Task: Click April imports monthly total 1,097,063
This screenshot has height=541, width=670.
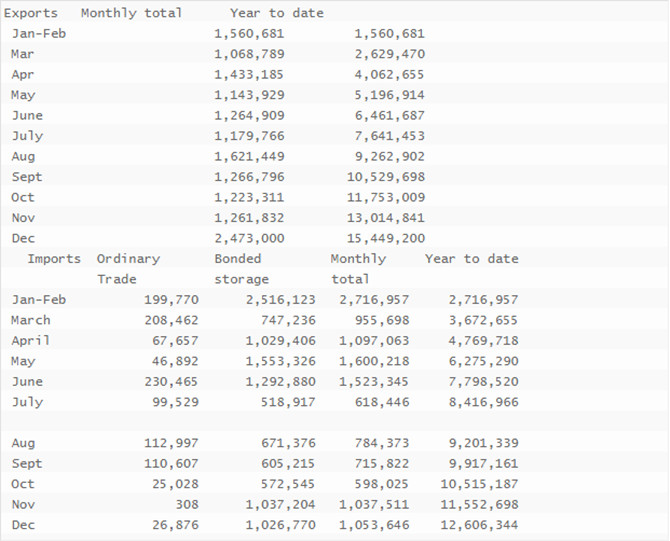Action: click(374, 341)
